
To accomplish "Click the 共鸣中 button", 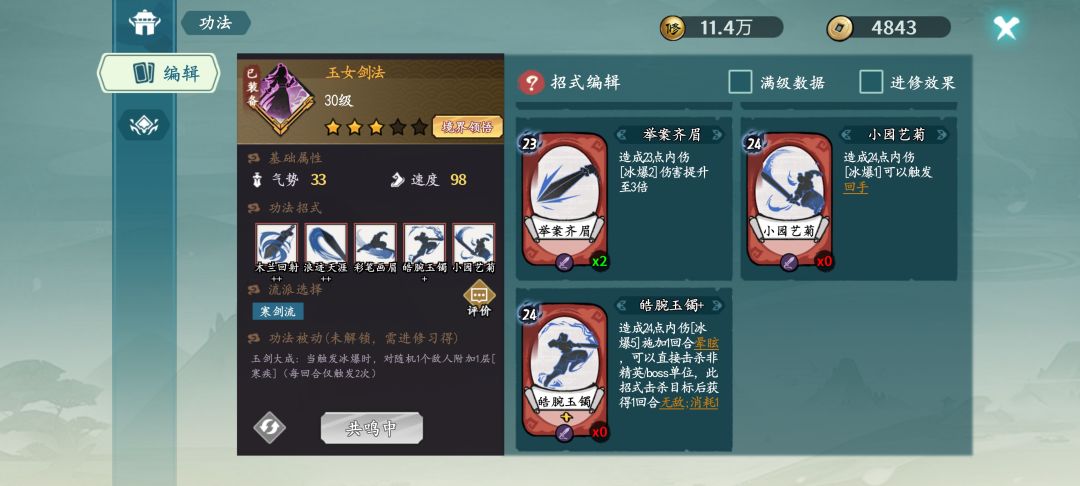I will click(371, 428).
